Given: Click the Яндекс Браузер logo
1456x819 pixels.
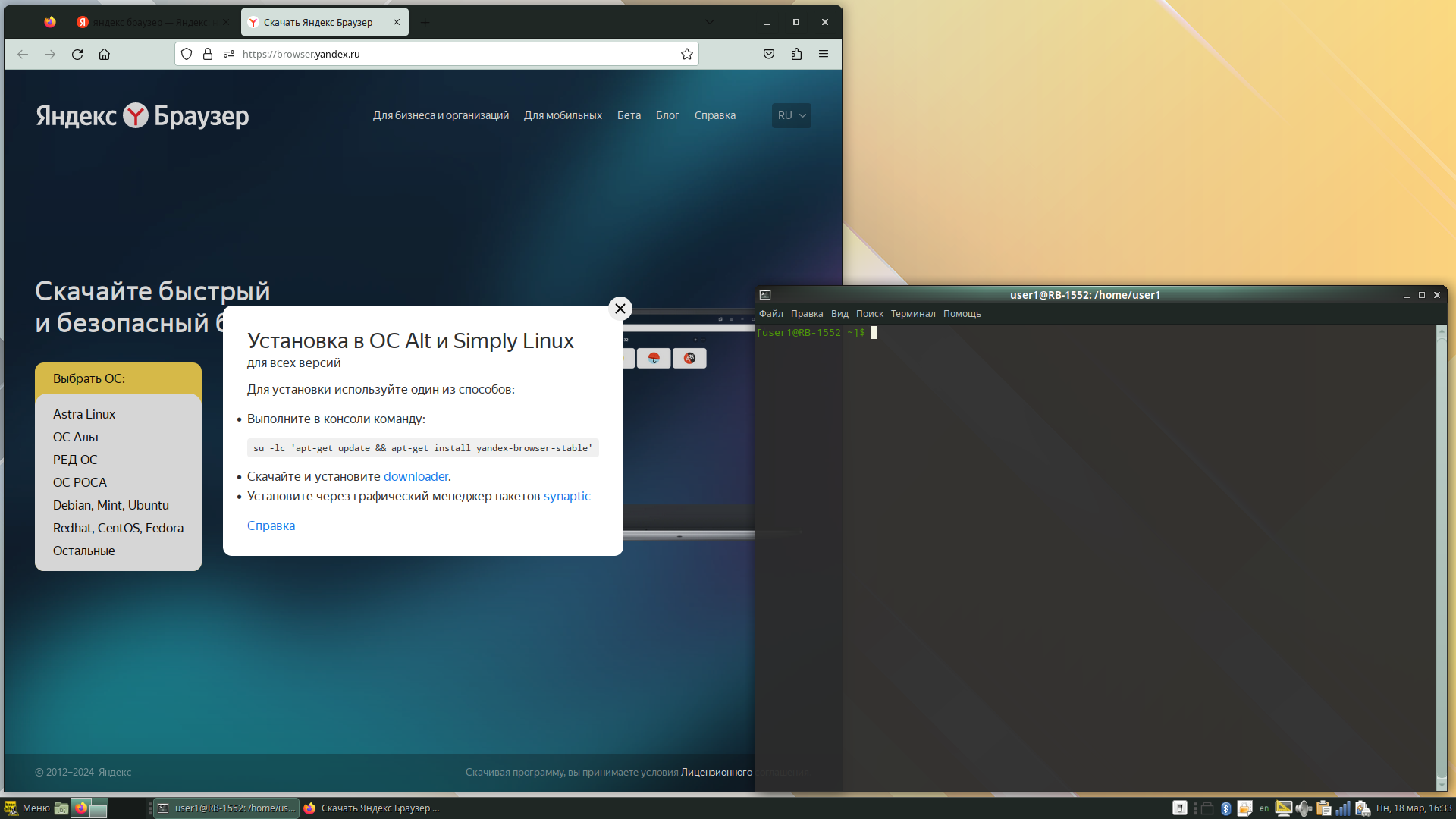Looking at the screenshot, I should (x=143, y=115).
